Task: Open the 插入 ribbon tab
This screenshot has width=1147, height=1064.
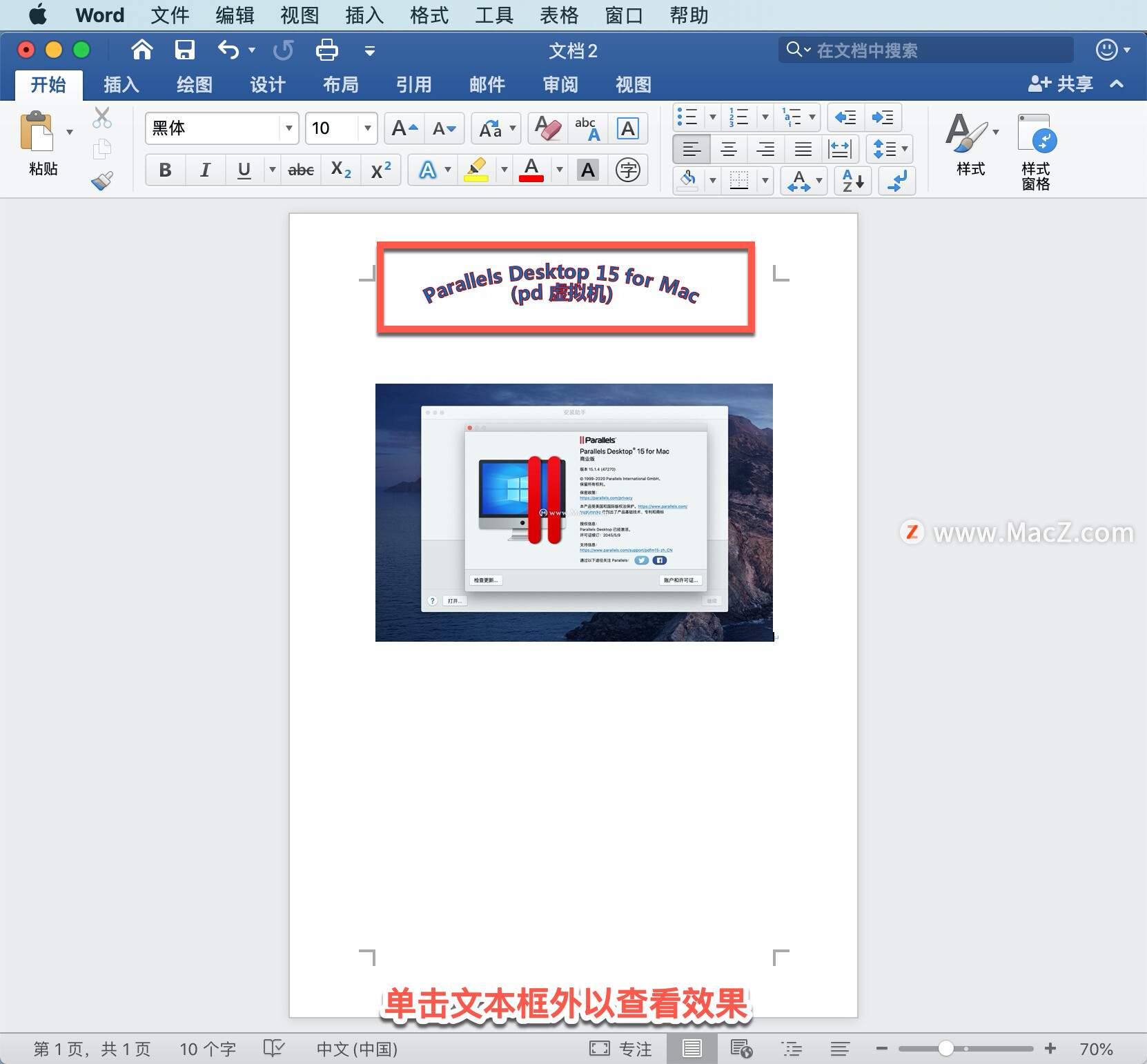Action: point(121,85)
